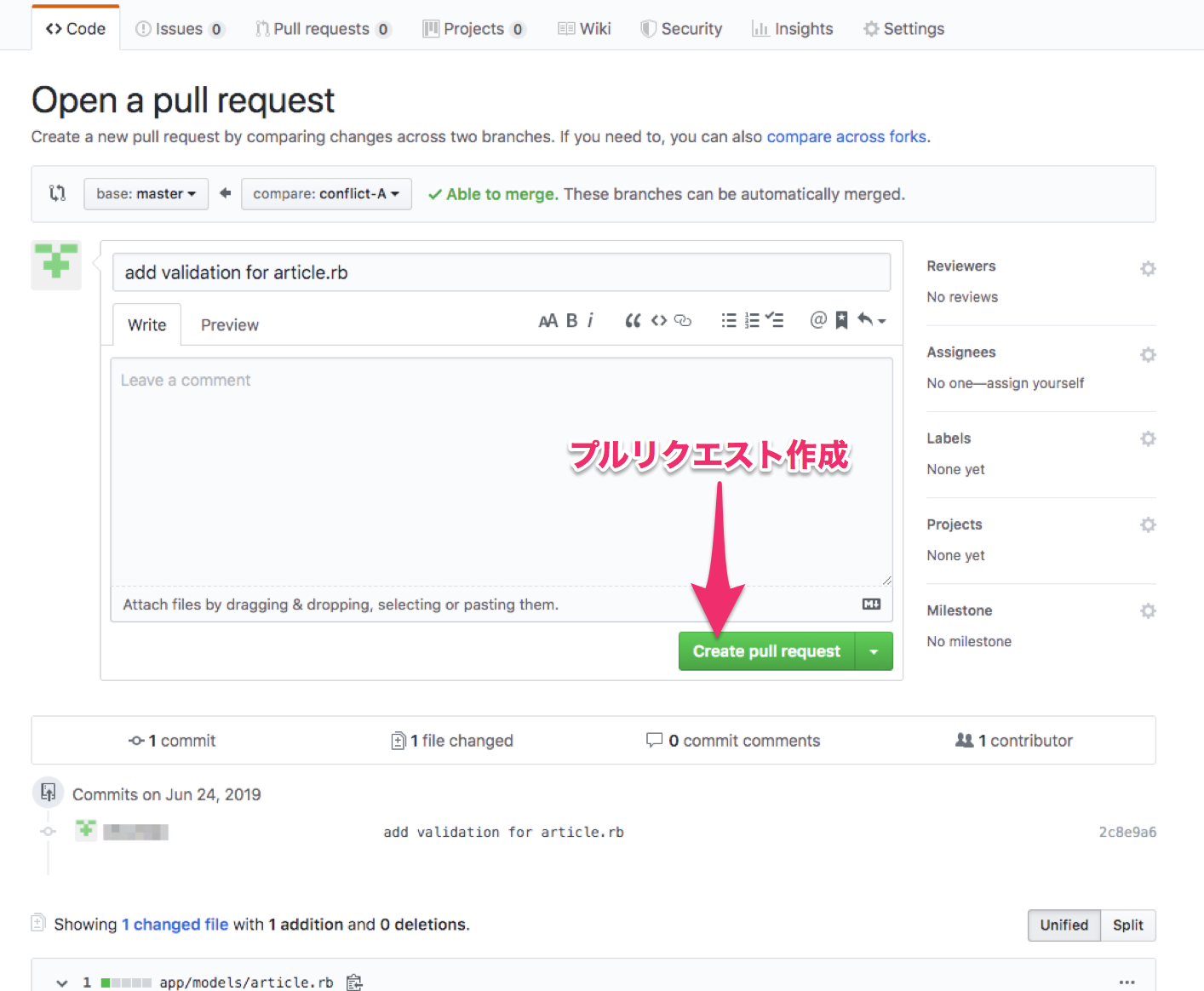Open the Issues tab
The height and width of the screenshot is (991, 1204).
(x=179, y=29)
